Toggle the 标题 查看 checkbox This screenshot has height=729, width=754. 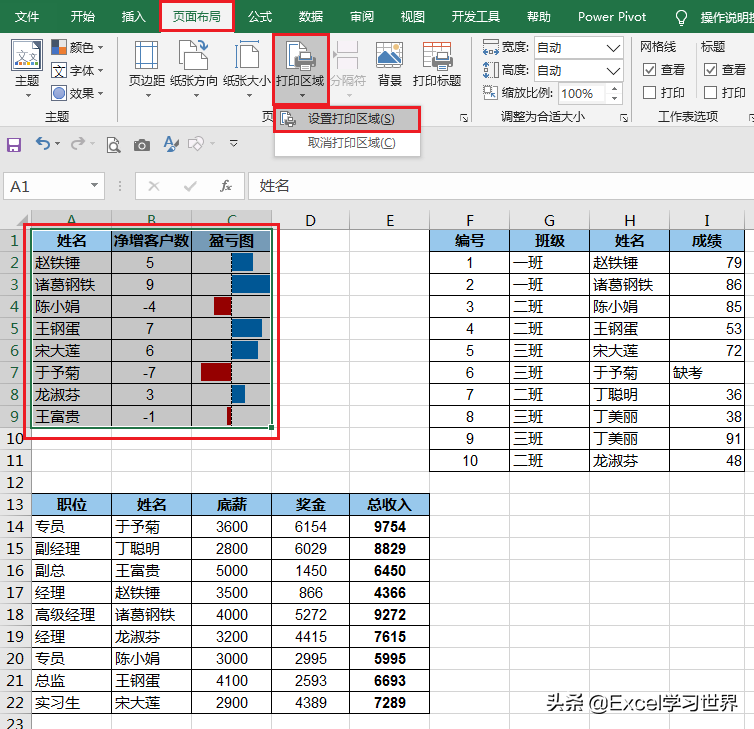[x=710, y=70]
